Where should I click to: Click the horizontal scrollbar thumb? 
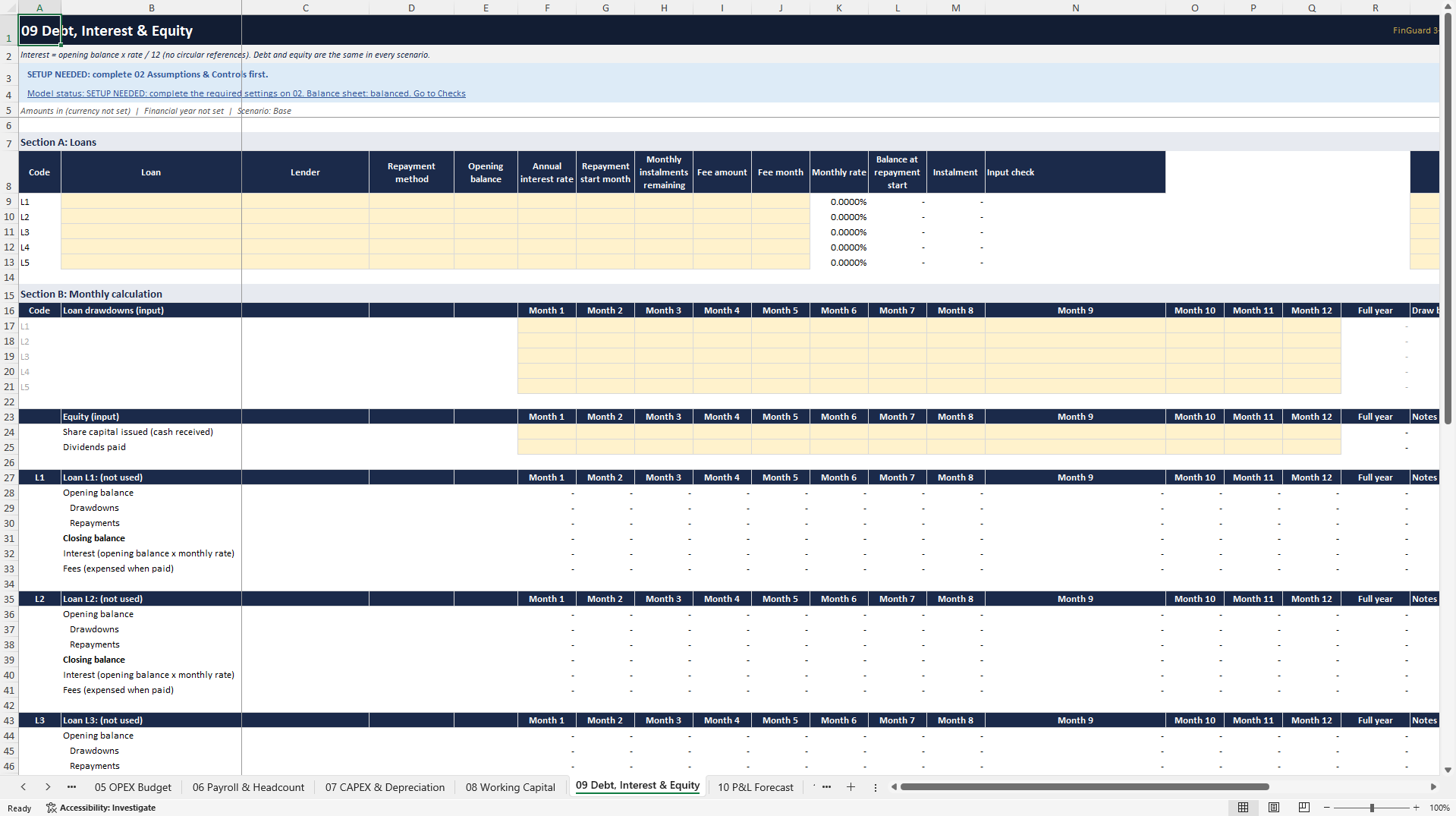click(x=1084, y=787)
